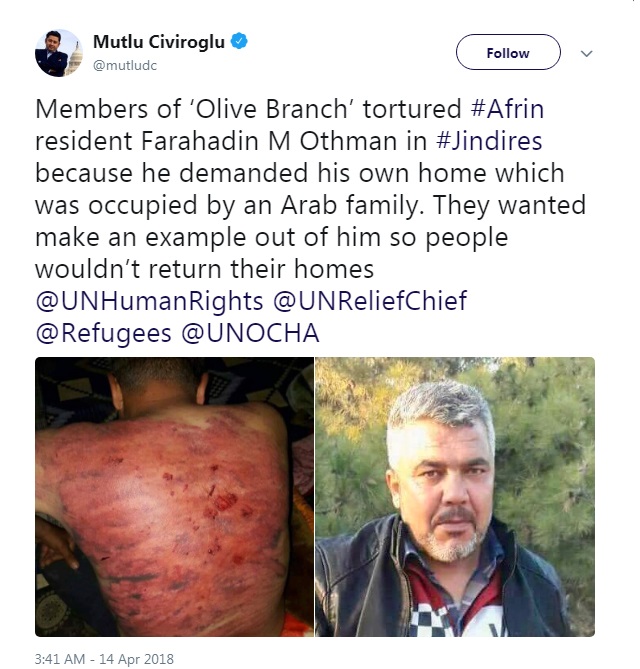Screen dimensions: 640x669
Task: Open the #Afrin hashtag
Action: point(507,108)
